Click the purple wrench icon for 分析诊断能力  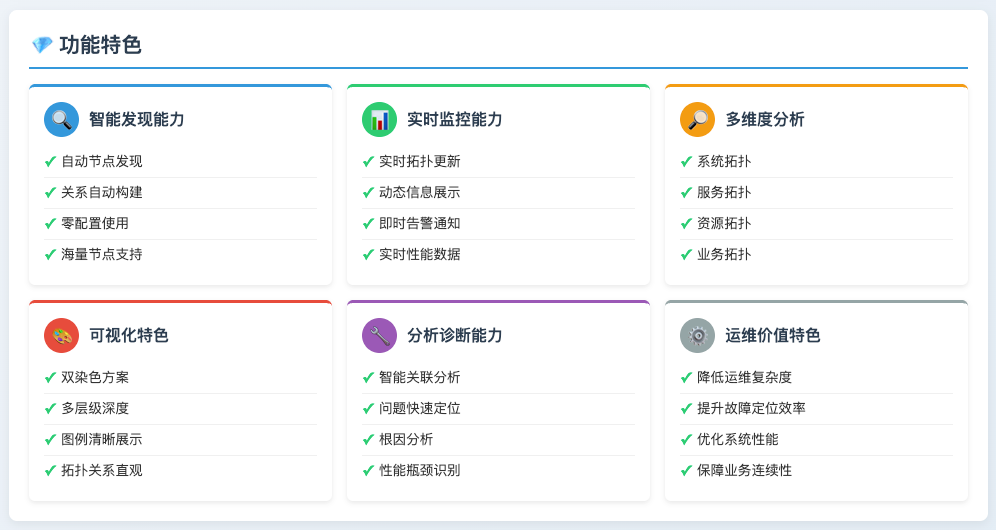[379, 336]
